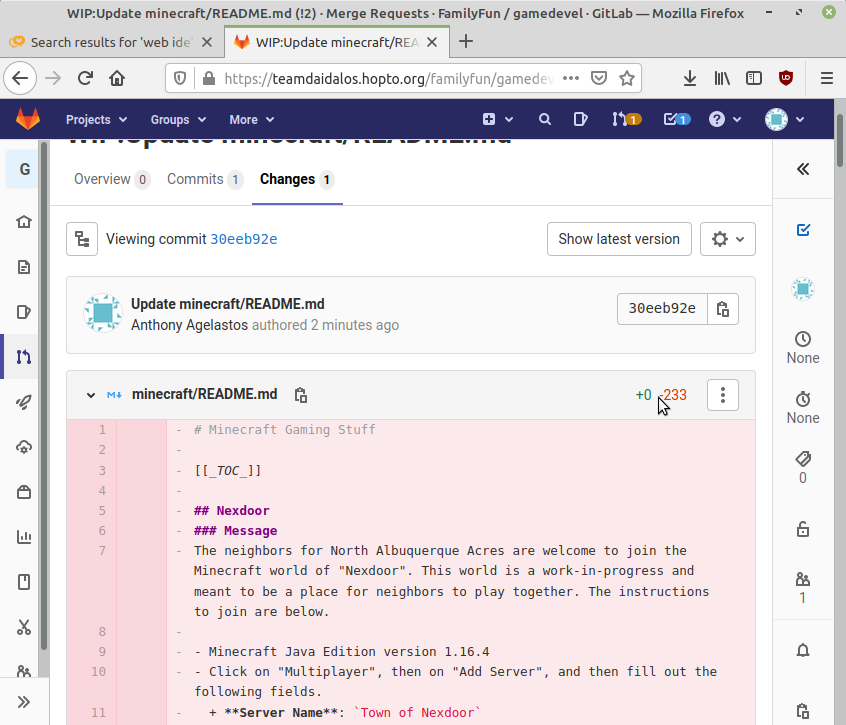
Task: Open the GitLab logo home link
Action: tap(28, 119)
